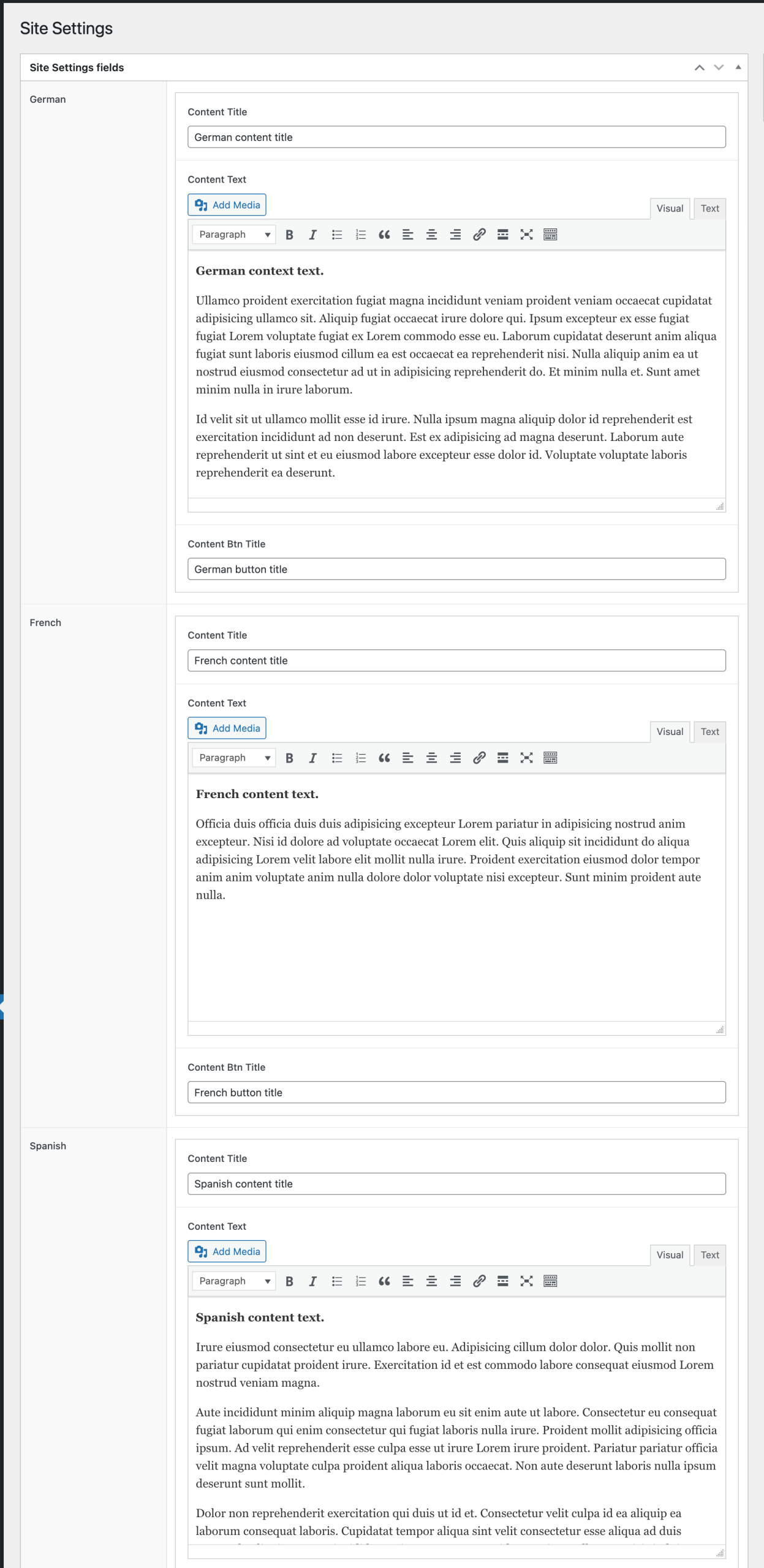Insert link in German editor toolbar
Image resolution: width=764 pixels, height=1568 pixels.
tap(479, 235)
